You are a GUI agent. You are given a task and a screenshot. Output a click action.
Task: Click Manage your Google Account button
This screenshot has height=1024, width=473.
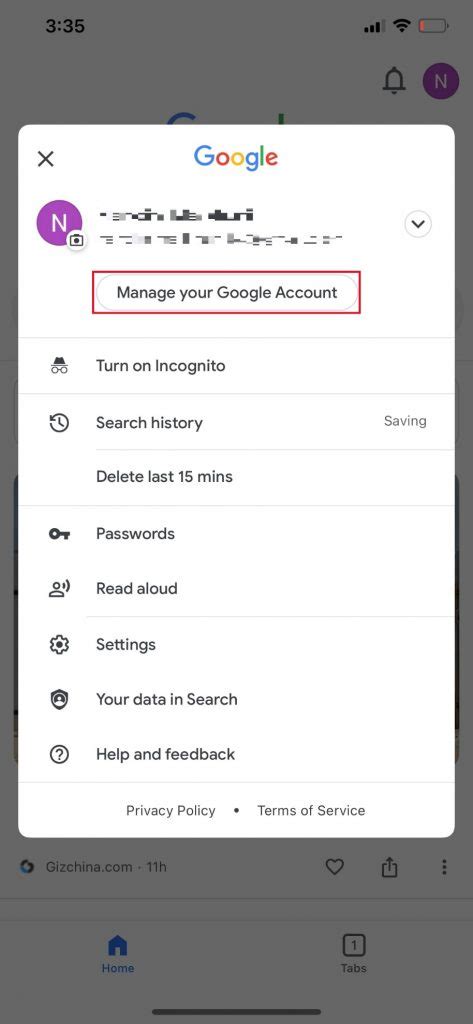click(227, 292)
